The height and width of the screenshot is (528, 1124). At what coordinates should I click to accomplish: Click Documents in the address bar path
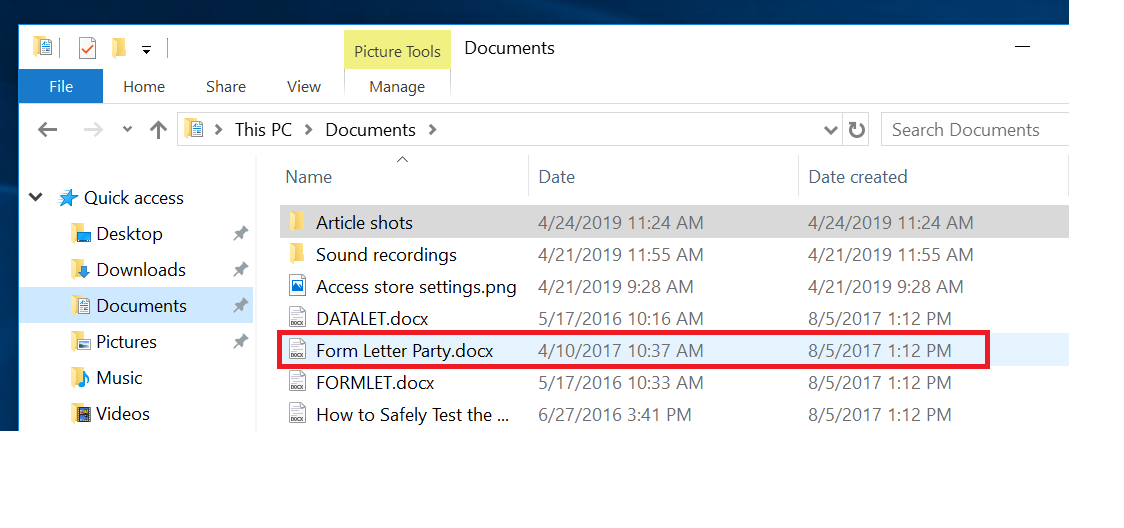coord(371,130)
